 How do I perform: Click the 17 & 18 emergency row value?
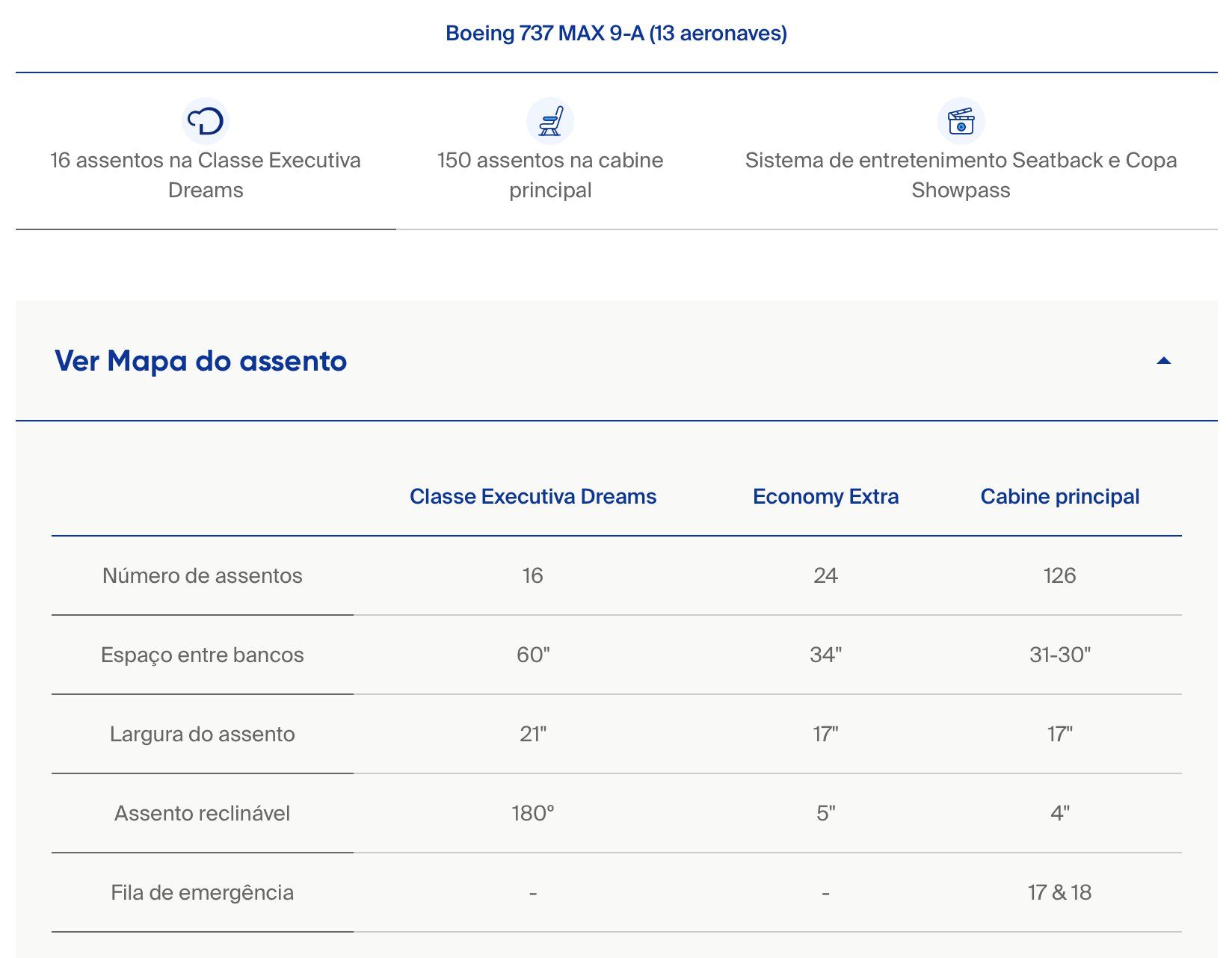pyautogui.click(x=1060, y=893)
